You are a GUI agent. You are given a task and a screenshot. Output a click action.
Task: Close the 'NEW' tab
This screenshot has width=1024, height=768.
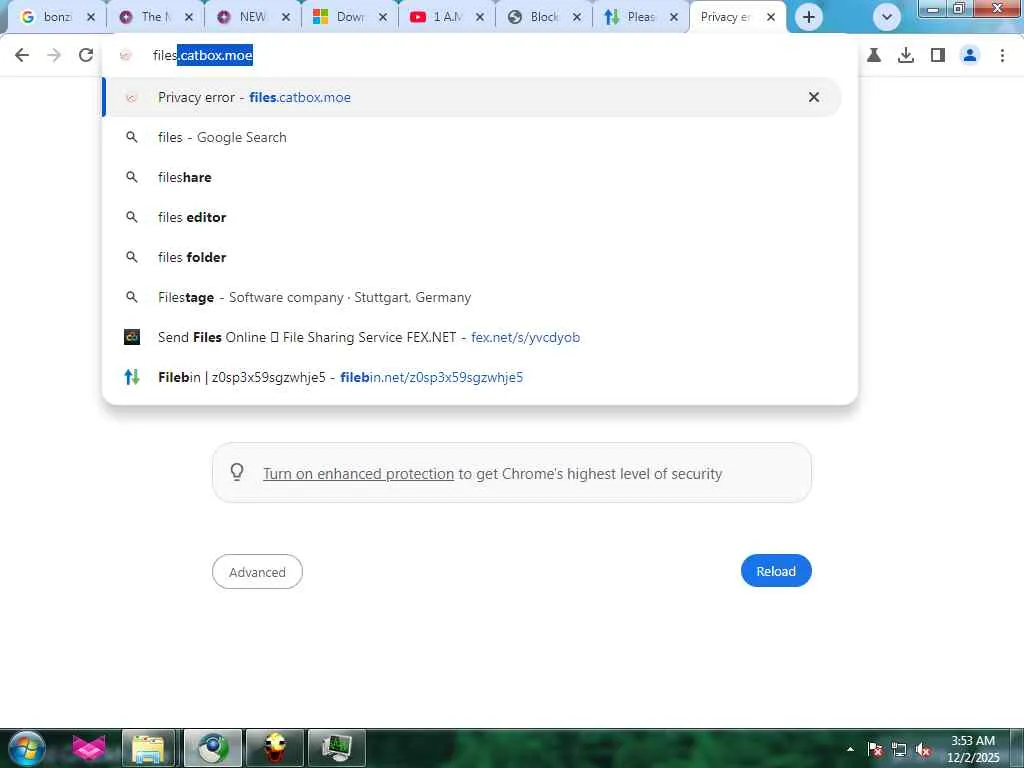[285, 17]
